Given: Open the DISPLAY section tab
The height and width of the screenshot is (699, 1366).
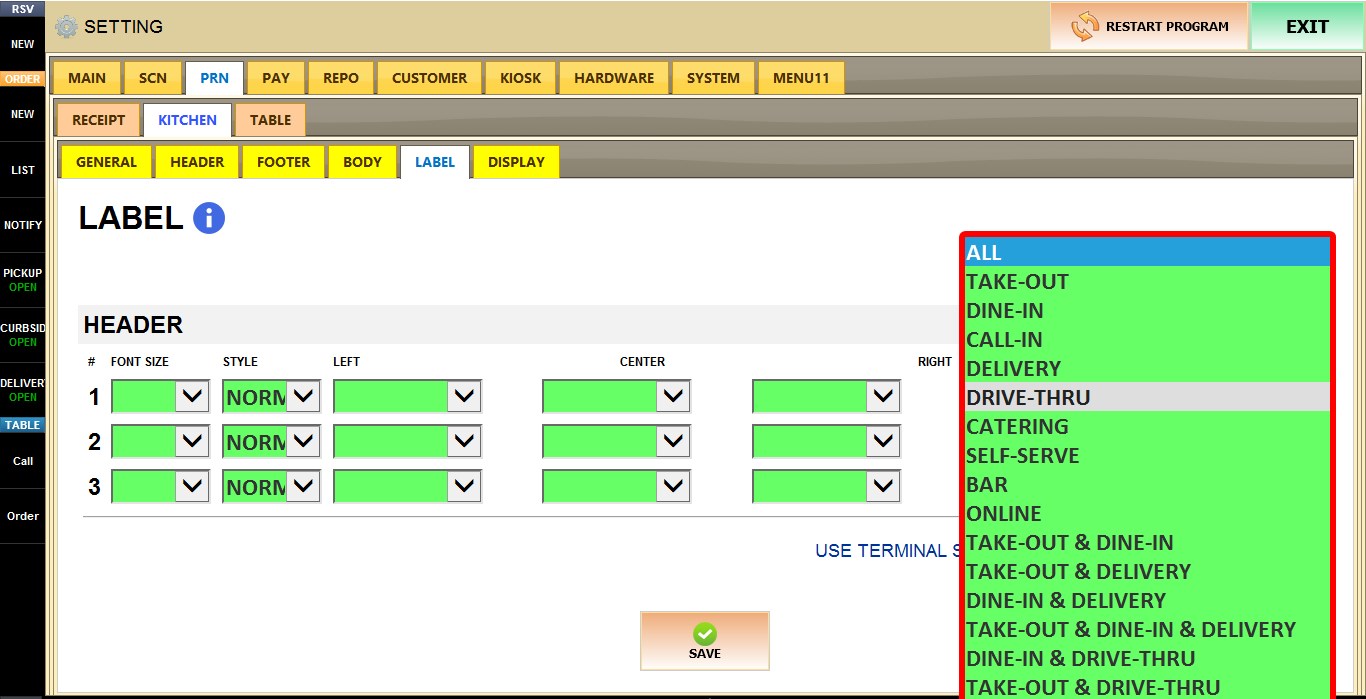Looking at the screenshot, I should tap(516, 162).
